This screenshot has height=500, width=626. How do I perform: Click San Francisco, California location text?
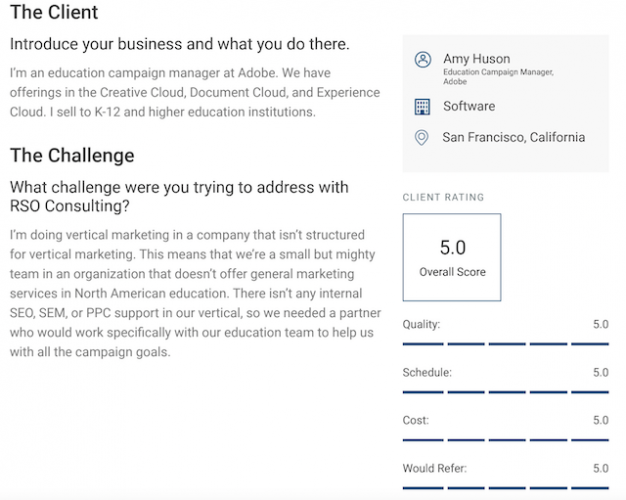[514, 138]
